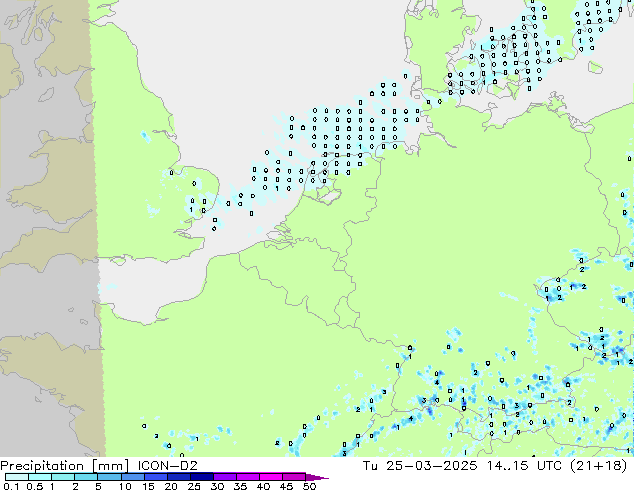Click the '0.5' legend scale label
The image size is (634, 490).
(35, 486)
